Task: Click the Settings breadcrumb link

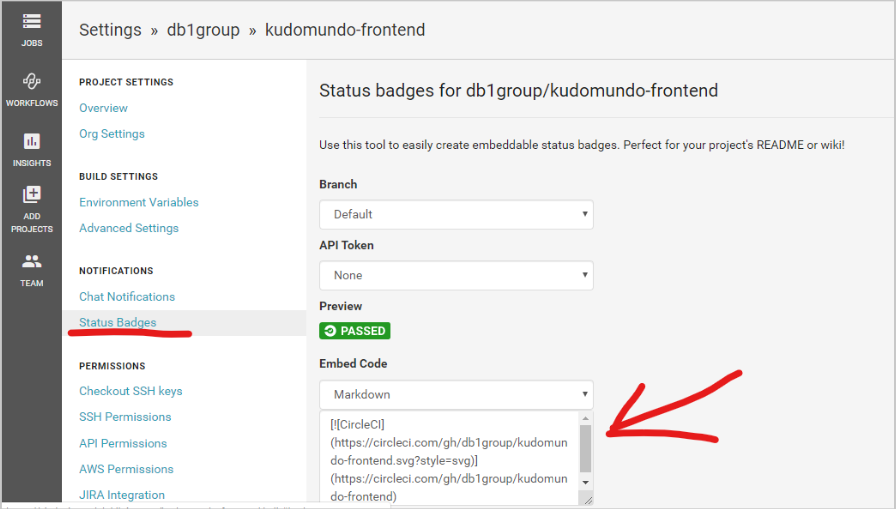Action: click(110, 30)
